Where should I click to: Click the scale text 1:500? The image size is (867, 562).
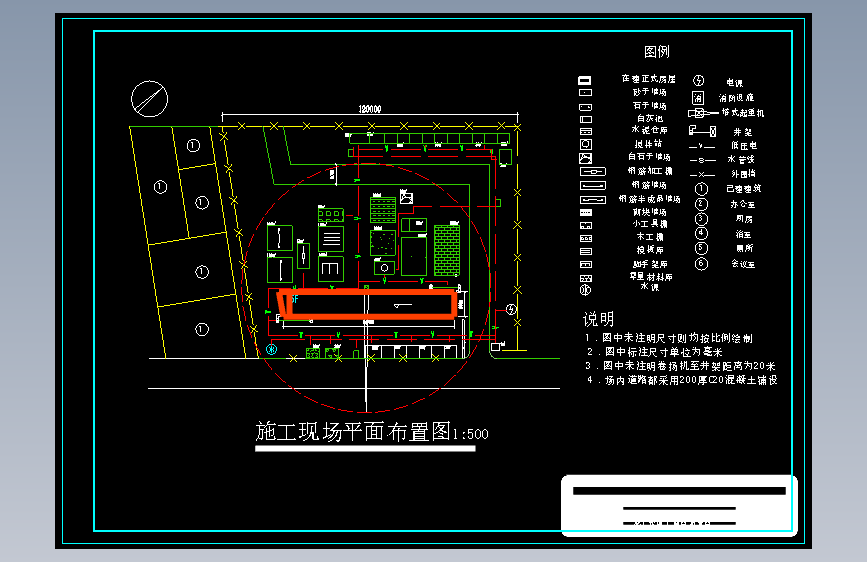(x=471, y=434)
